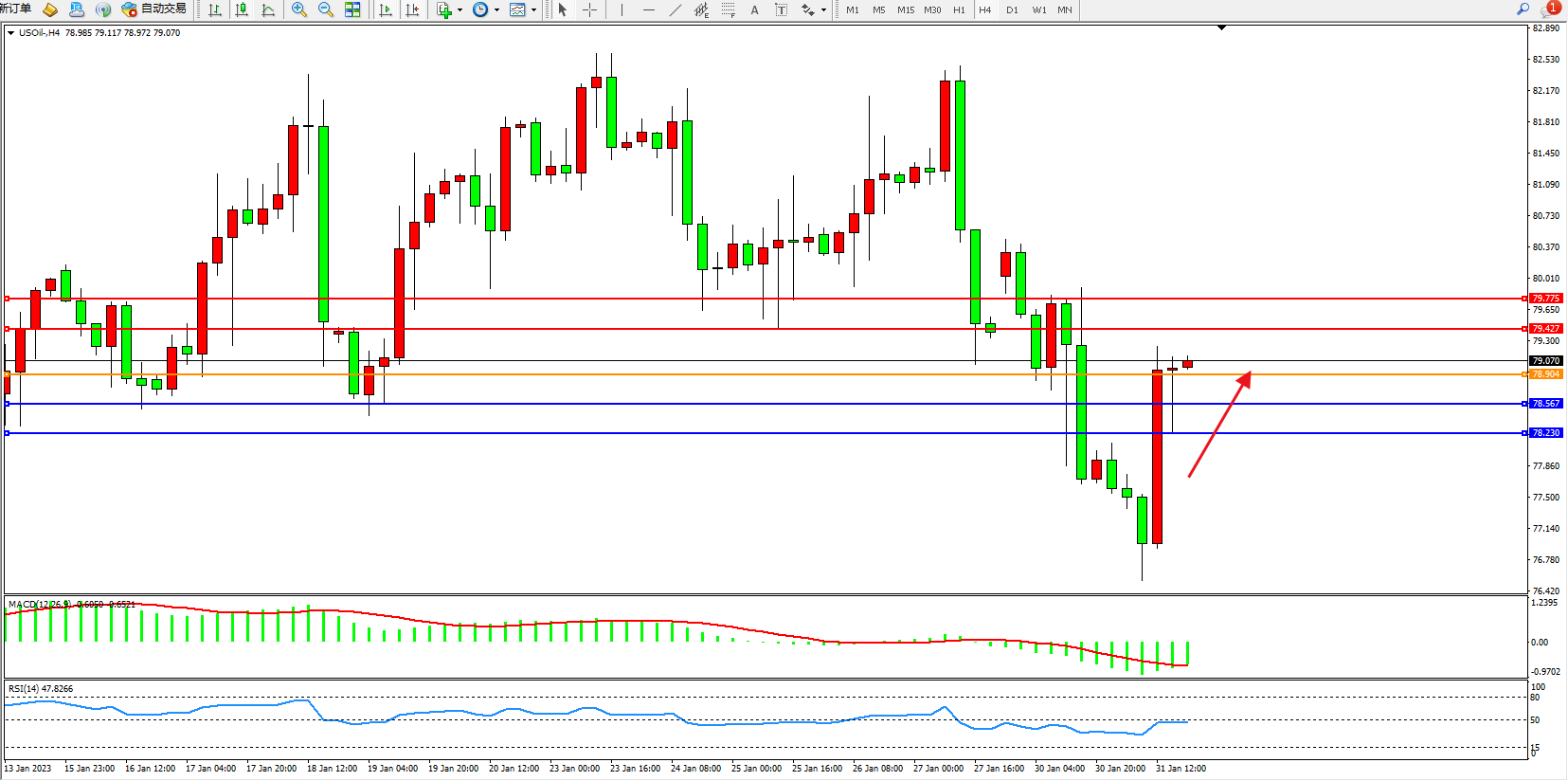Viewport: 1568px width, 781px height.
Task: Click the tile windows icon
Action: click(x=352, y=9)
